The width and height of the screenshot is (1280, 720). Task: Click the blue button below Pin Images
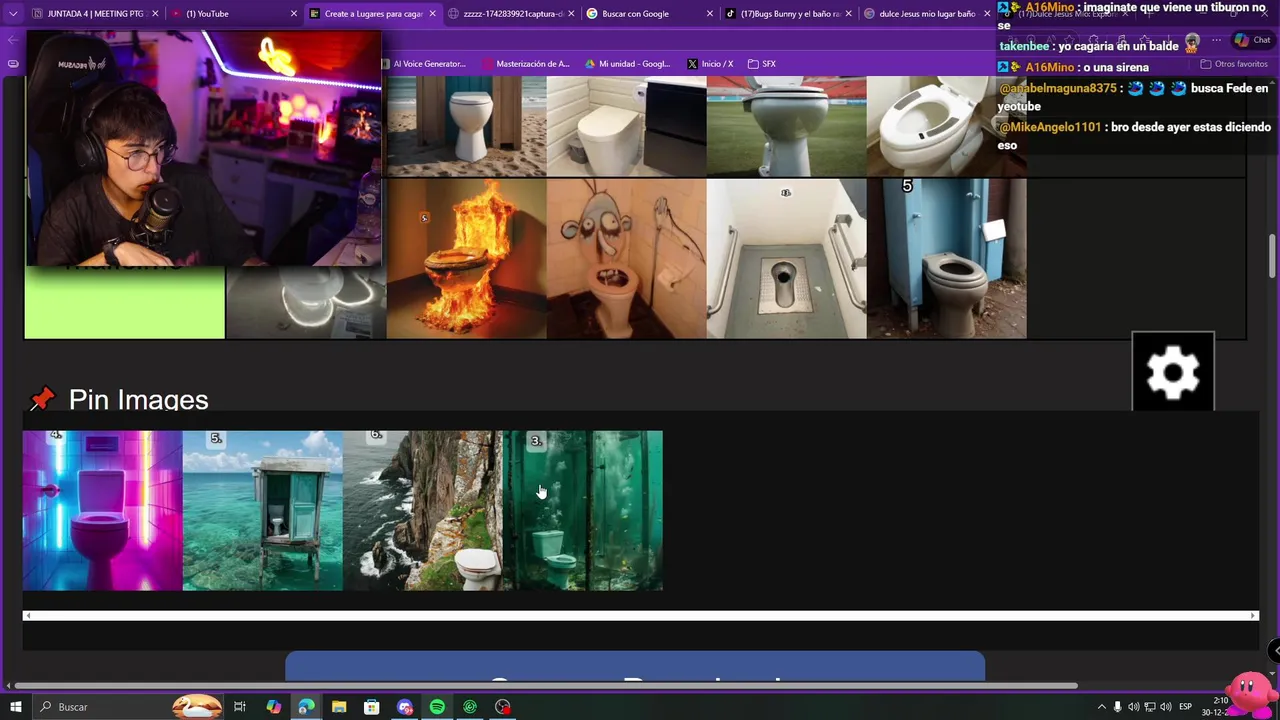click(x=635, y=666)
